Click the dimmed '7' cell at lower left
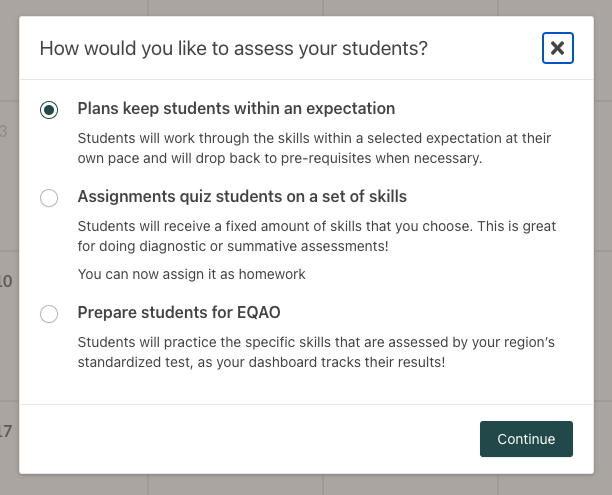 tap(7, 432)
